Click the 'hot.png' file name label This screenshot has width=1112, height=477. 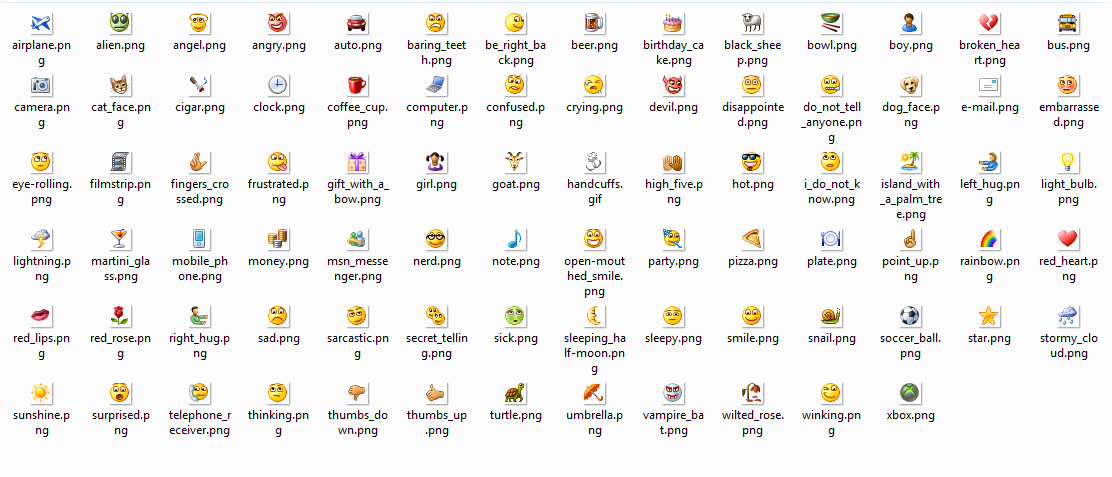pos(752,185)
